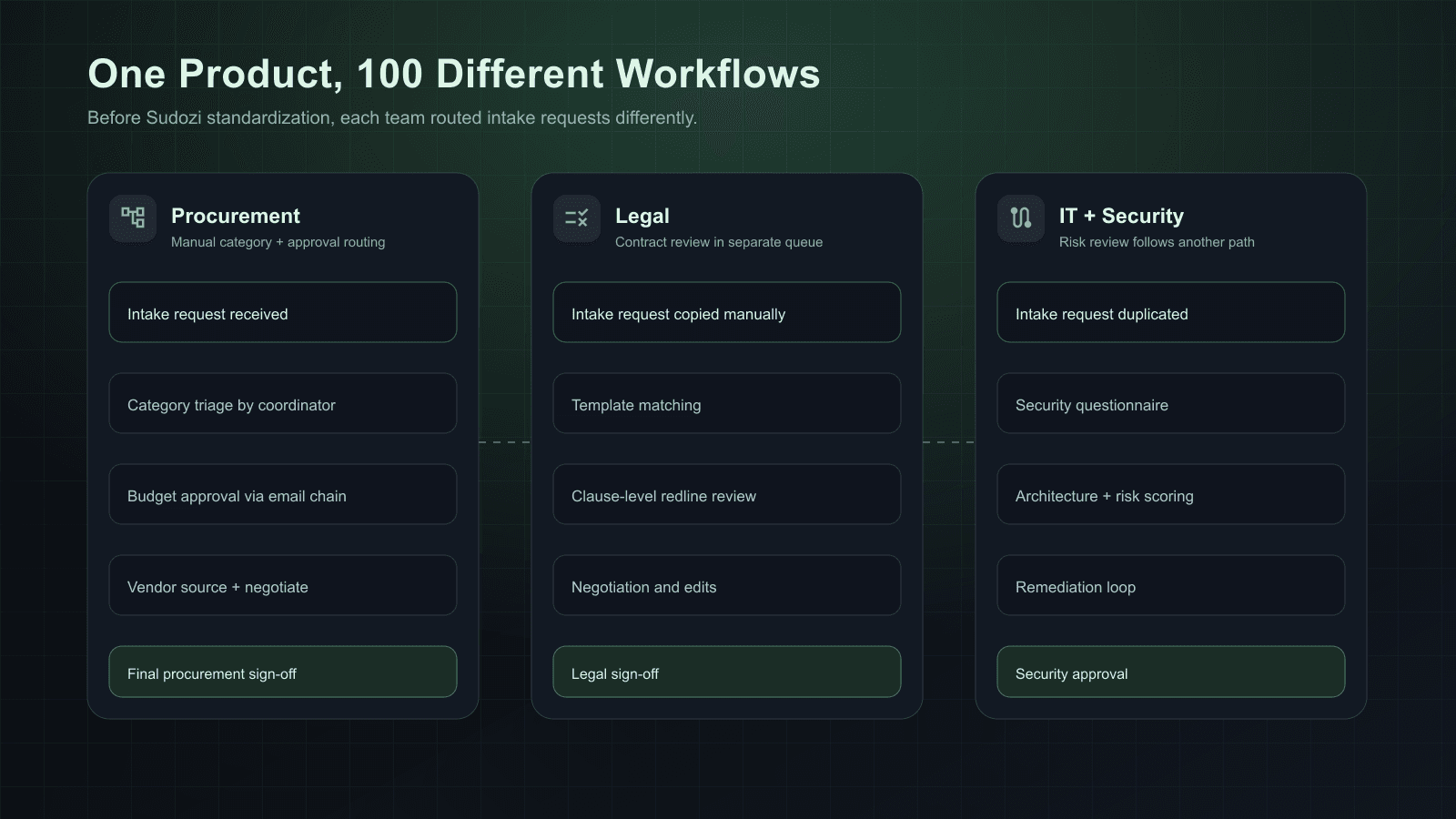Click the slide title "One Product, 100 Different Workflows"
This screenshot has height=819, width=1456.
coord(454,74)
